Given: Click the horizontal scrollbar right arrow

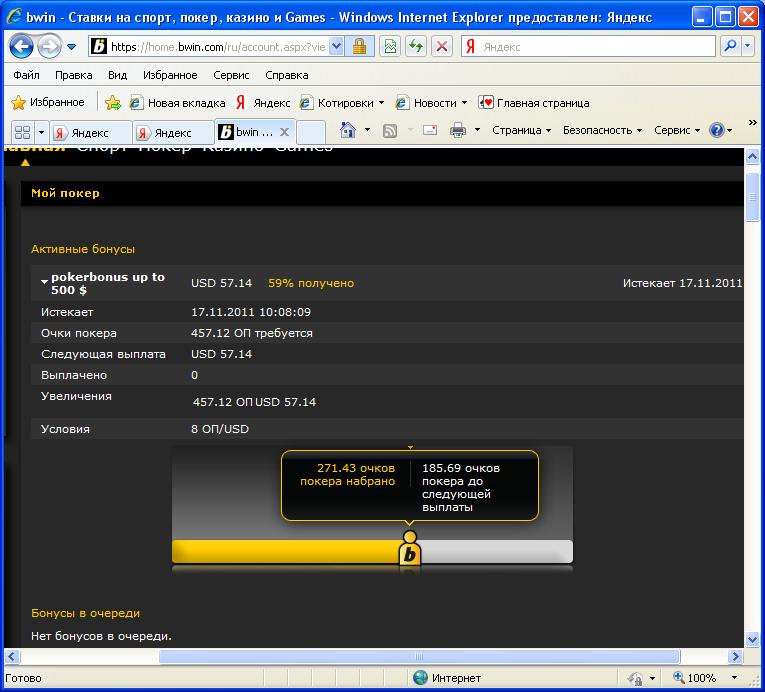Looking at the screenshot, I should pyautogui.click(x=734, y=656).
